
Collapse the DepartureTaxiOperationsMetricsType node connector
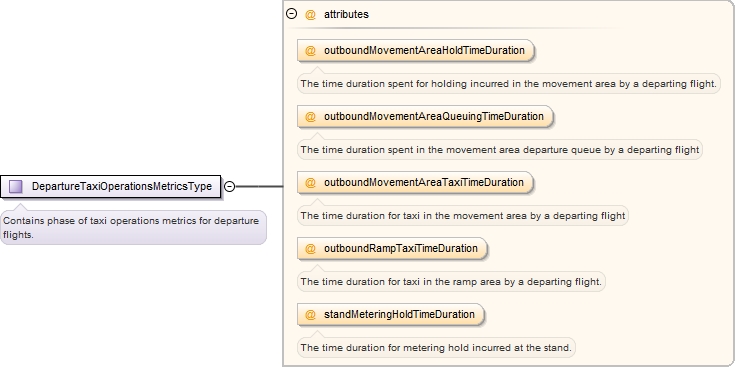[229, 187]
